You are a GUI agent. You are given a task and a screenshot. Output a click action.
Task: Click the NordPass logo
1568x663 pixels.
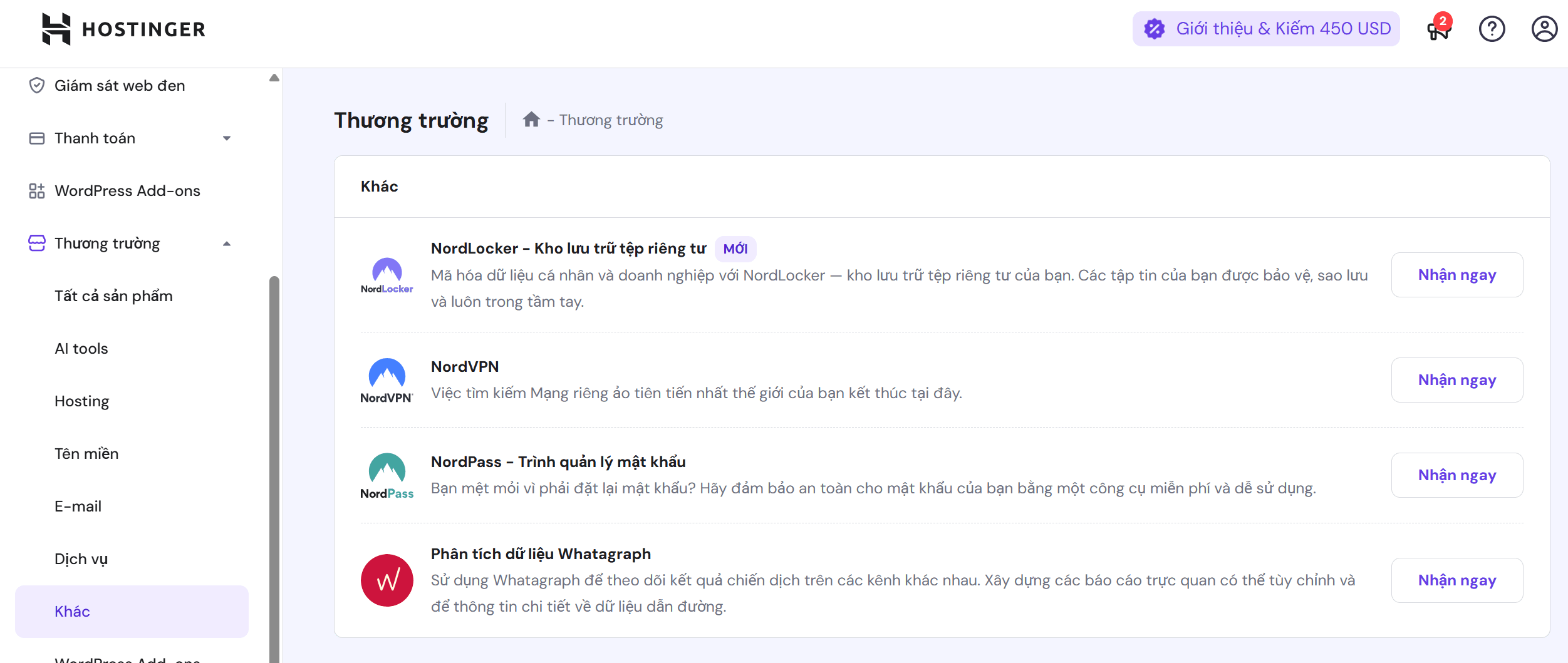pyautogui.click(x=387, y=475)
